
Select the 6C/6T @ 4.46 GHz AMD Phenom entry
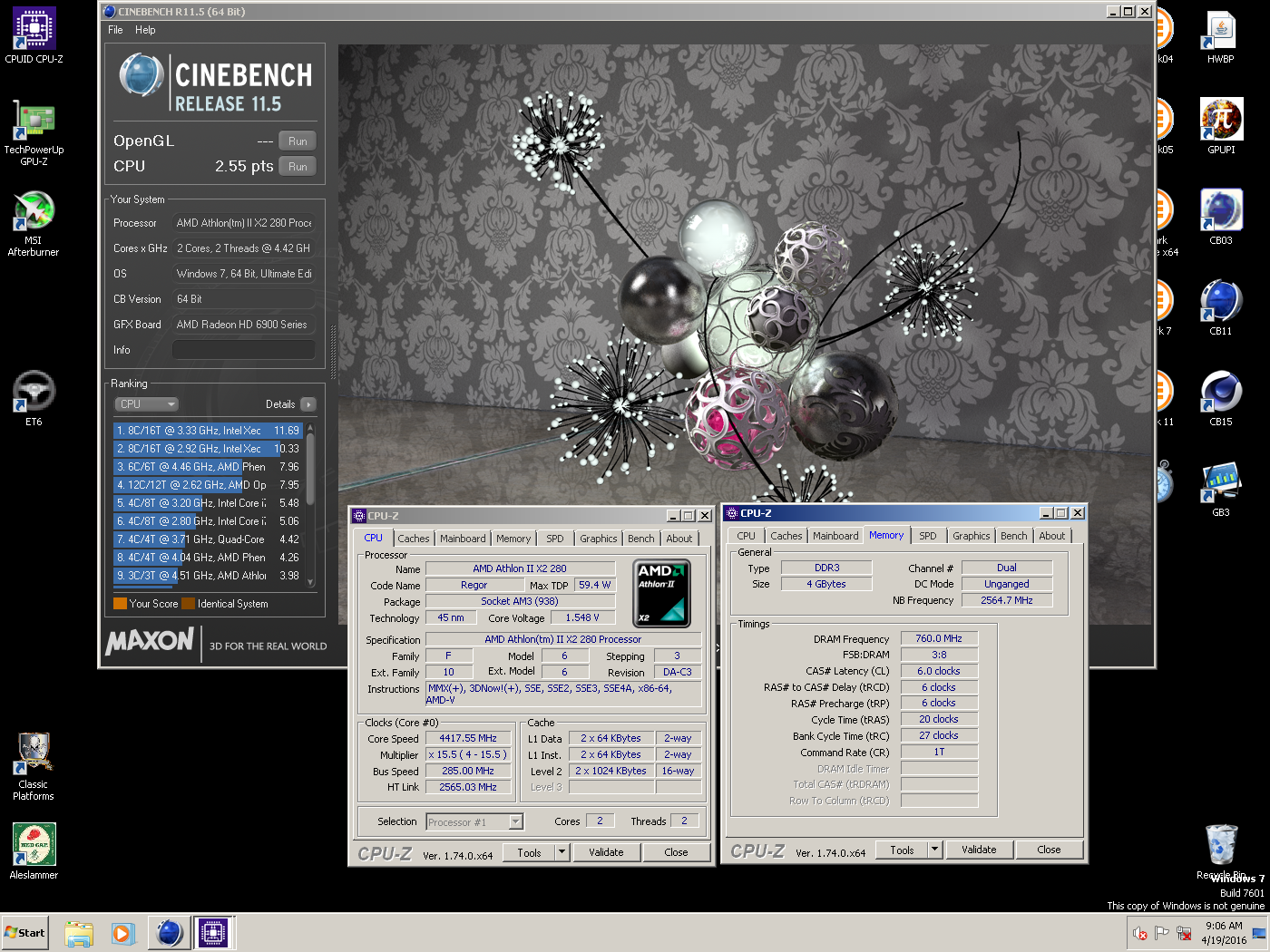(x=208, y=467)
